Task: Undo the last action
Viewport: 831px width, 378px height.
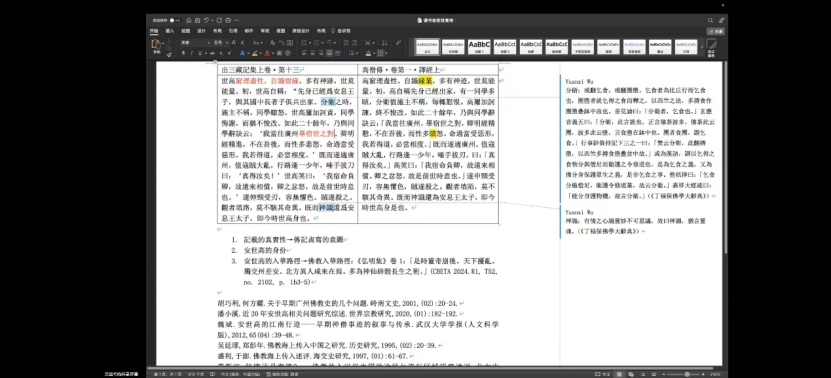Action: tap(206, 20)
